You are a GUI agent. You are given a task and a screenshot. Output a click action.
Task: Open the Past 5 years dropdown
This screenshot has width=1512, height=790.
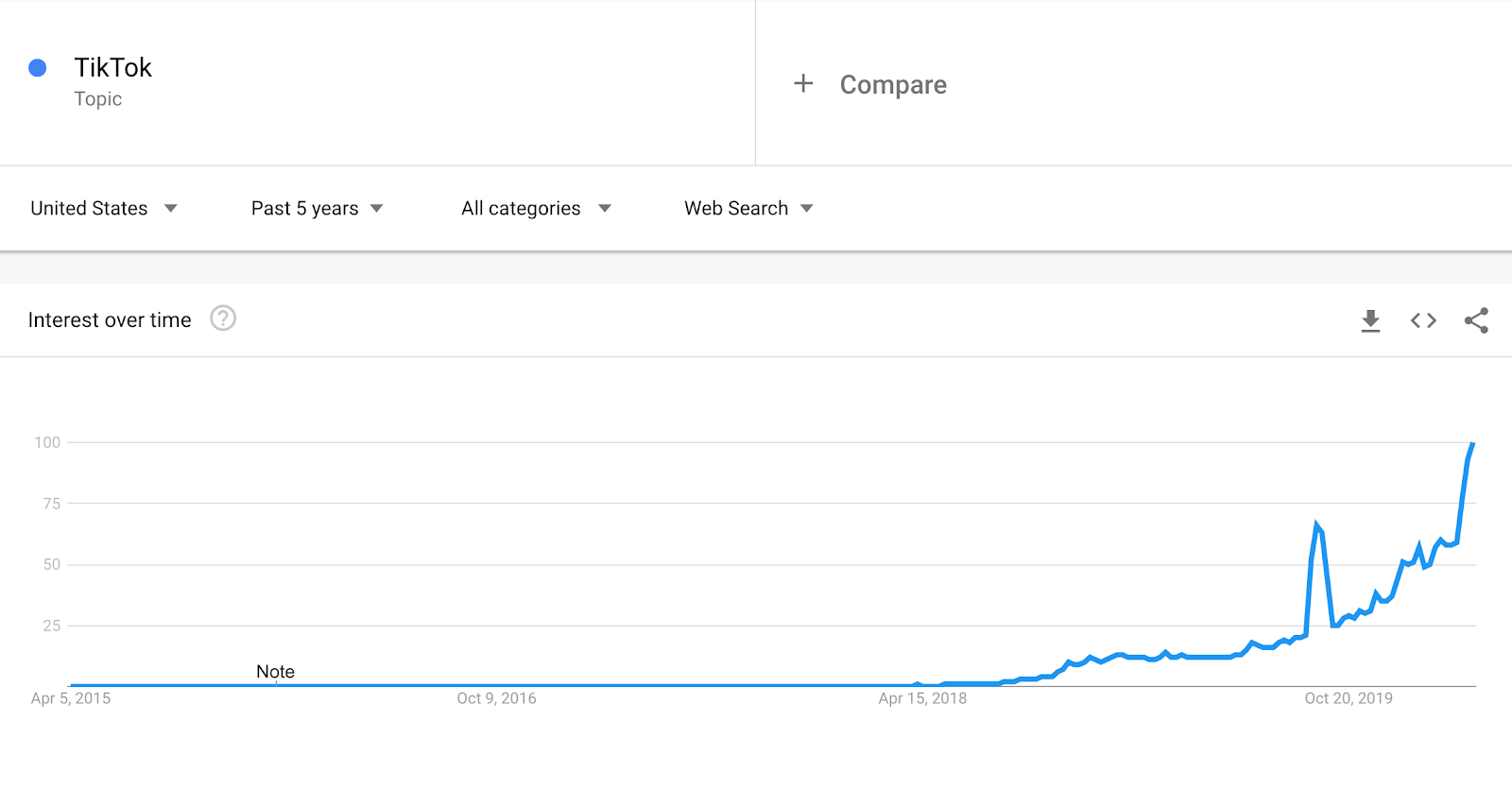(317, 208)
